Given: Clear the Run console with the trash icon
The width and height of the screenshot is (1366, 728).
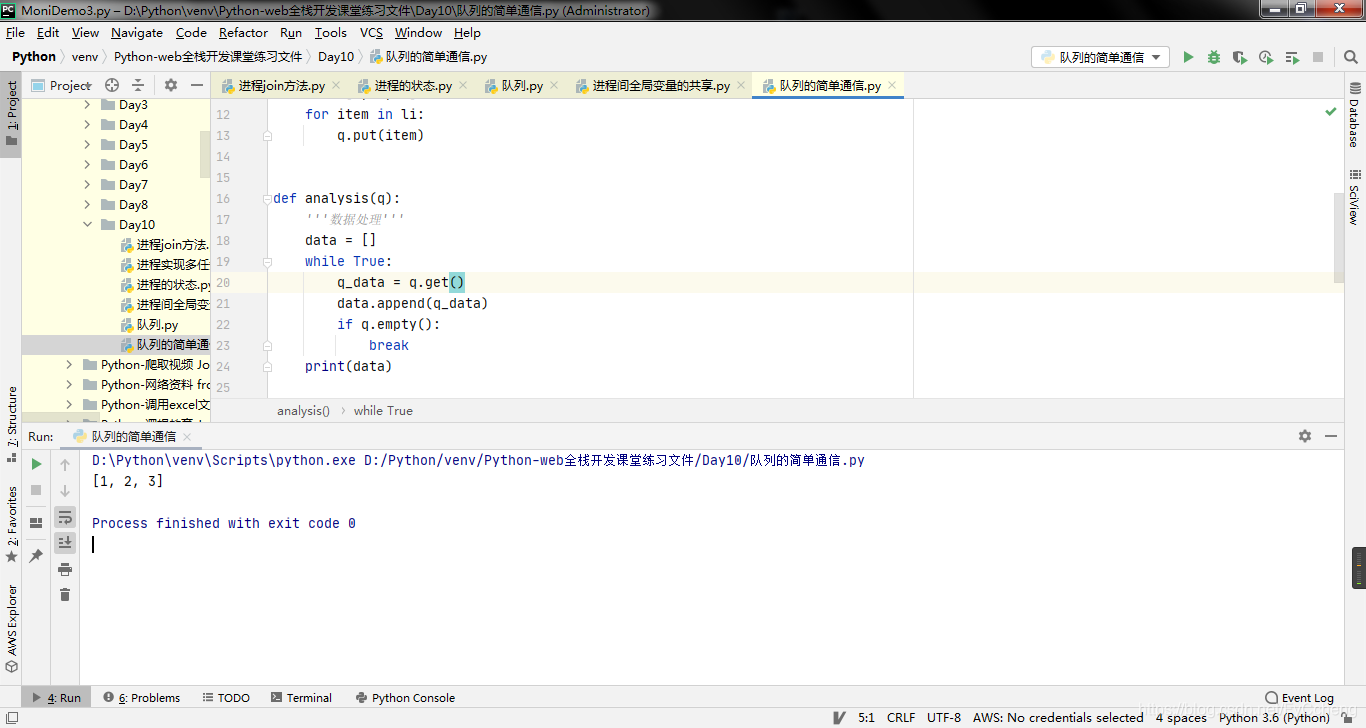Looking at the screenshot, I should pyautogui.click(x=65, y=595).
